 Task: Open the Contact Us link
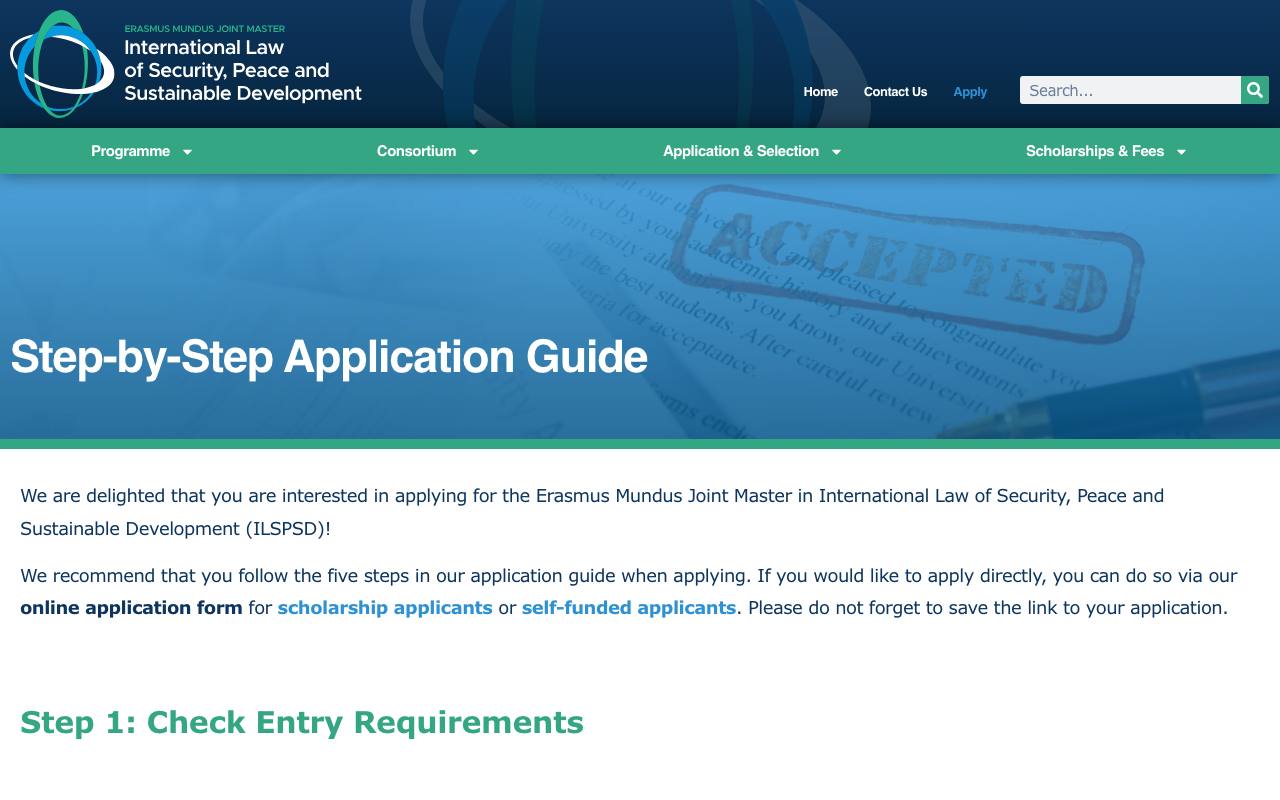896,91
